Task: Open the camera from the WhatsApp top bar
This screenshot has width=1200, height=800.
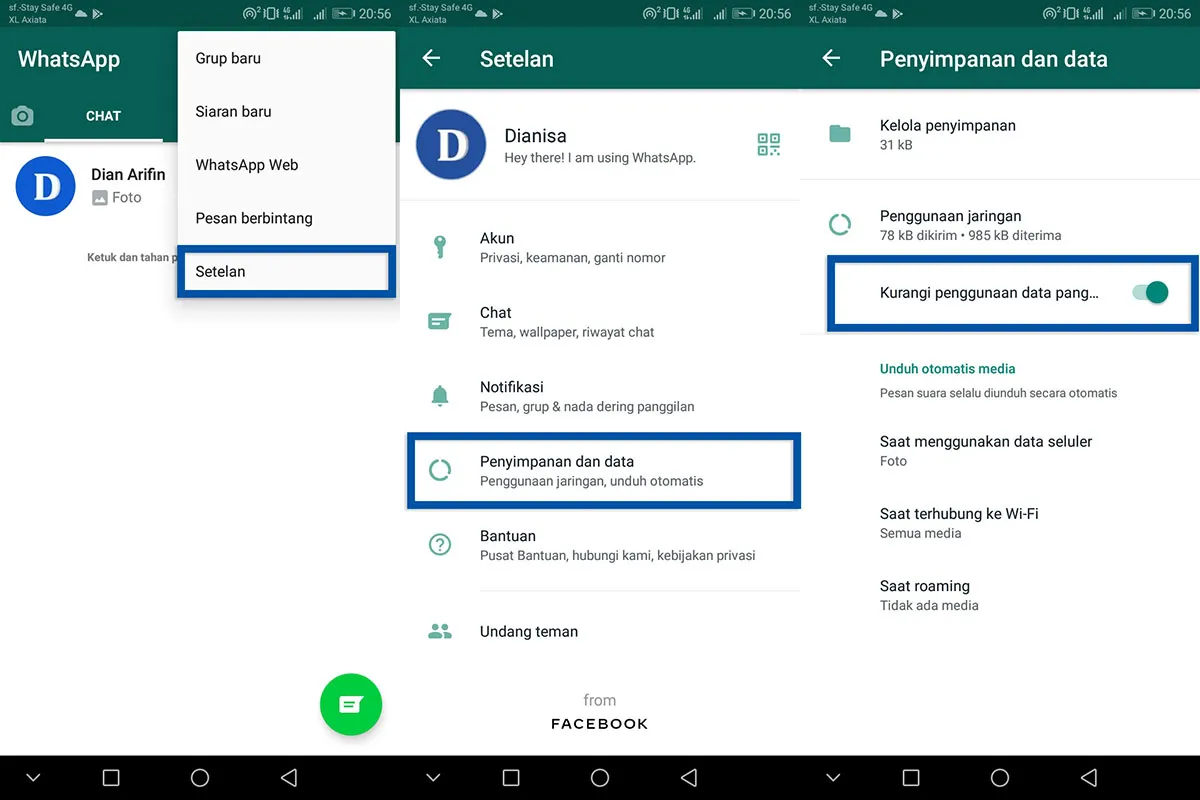Action: click(x=22, y=115)
